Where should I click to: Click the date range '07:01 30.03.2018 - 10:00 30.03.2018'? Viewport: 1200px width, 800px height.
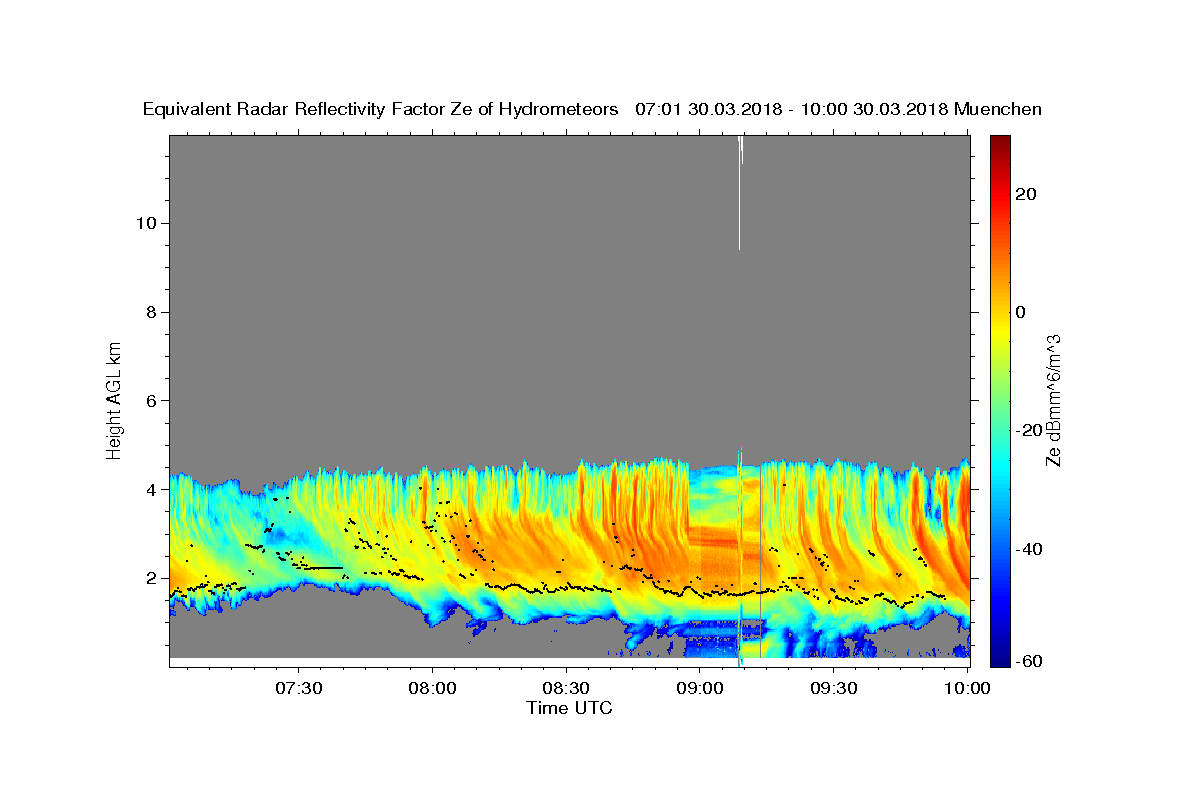pyautogui.click(x=792, y=110)
